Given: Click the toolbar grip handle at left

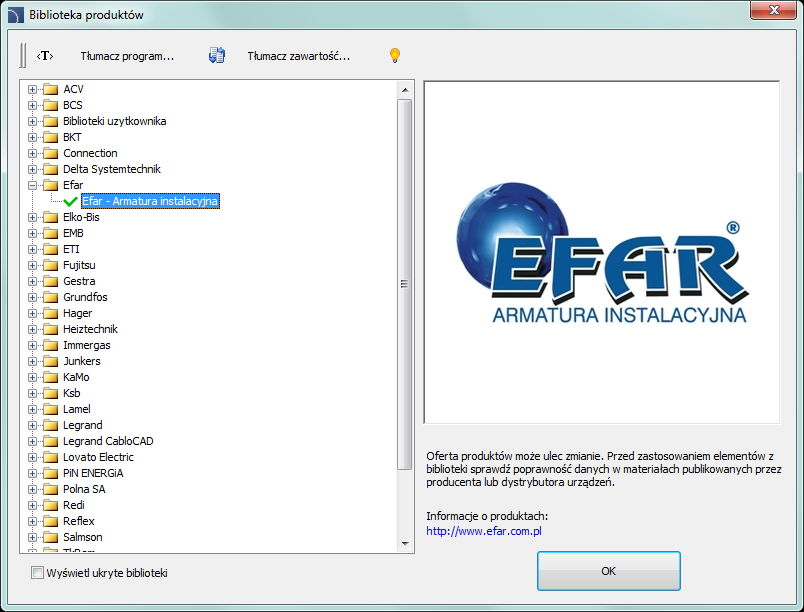Looking at the screenshot, I should pyautogui.click(x=22, y=55).
